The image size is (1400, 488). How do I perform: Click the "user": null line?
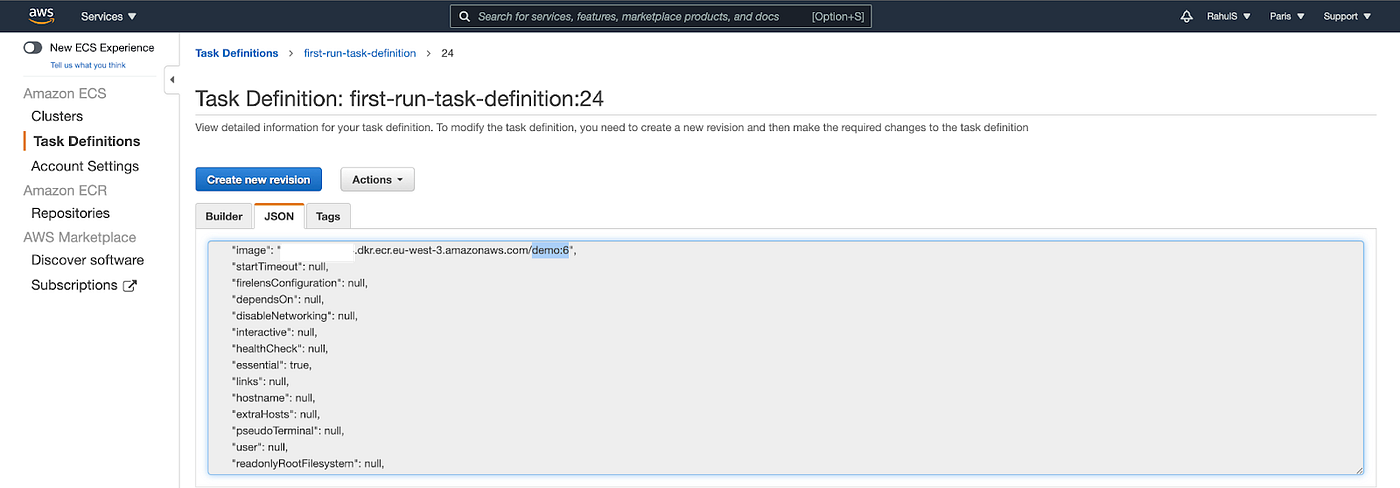260,447
